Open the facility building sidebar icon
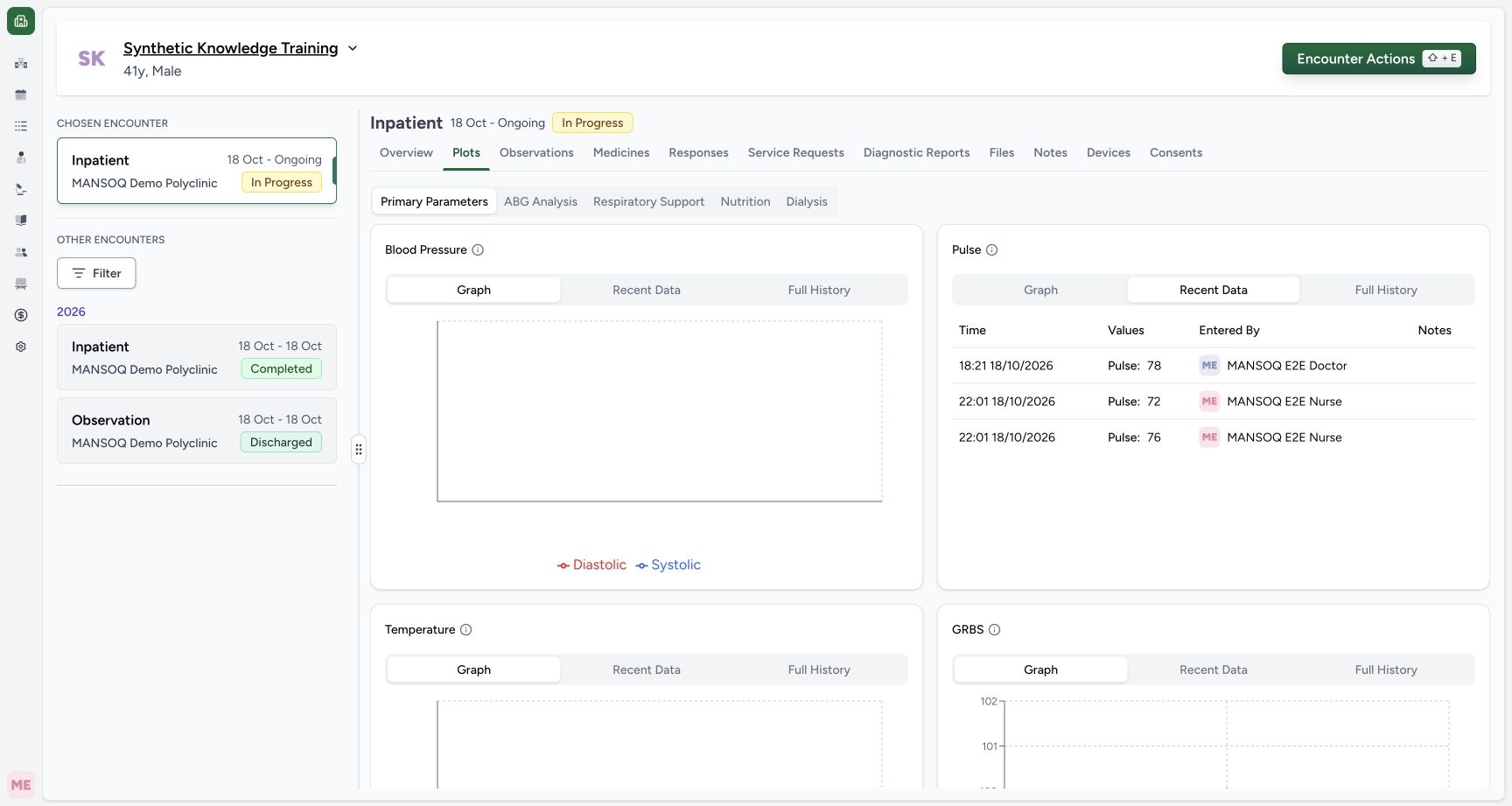The image size is (1512, 806). [x=21, y=63]
